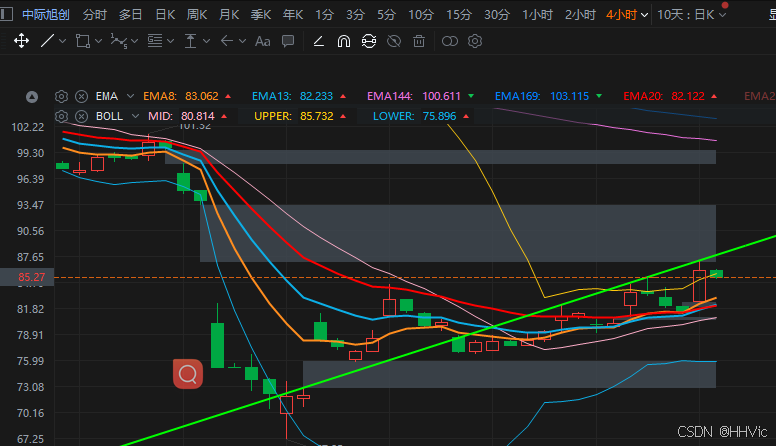The width and height of the screenshot is (776, 446).
Task: Remove the EMA indicator with X
Action: pyautogui.click(x=81, y=96)
